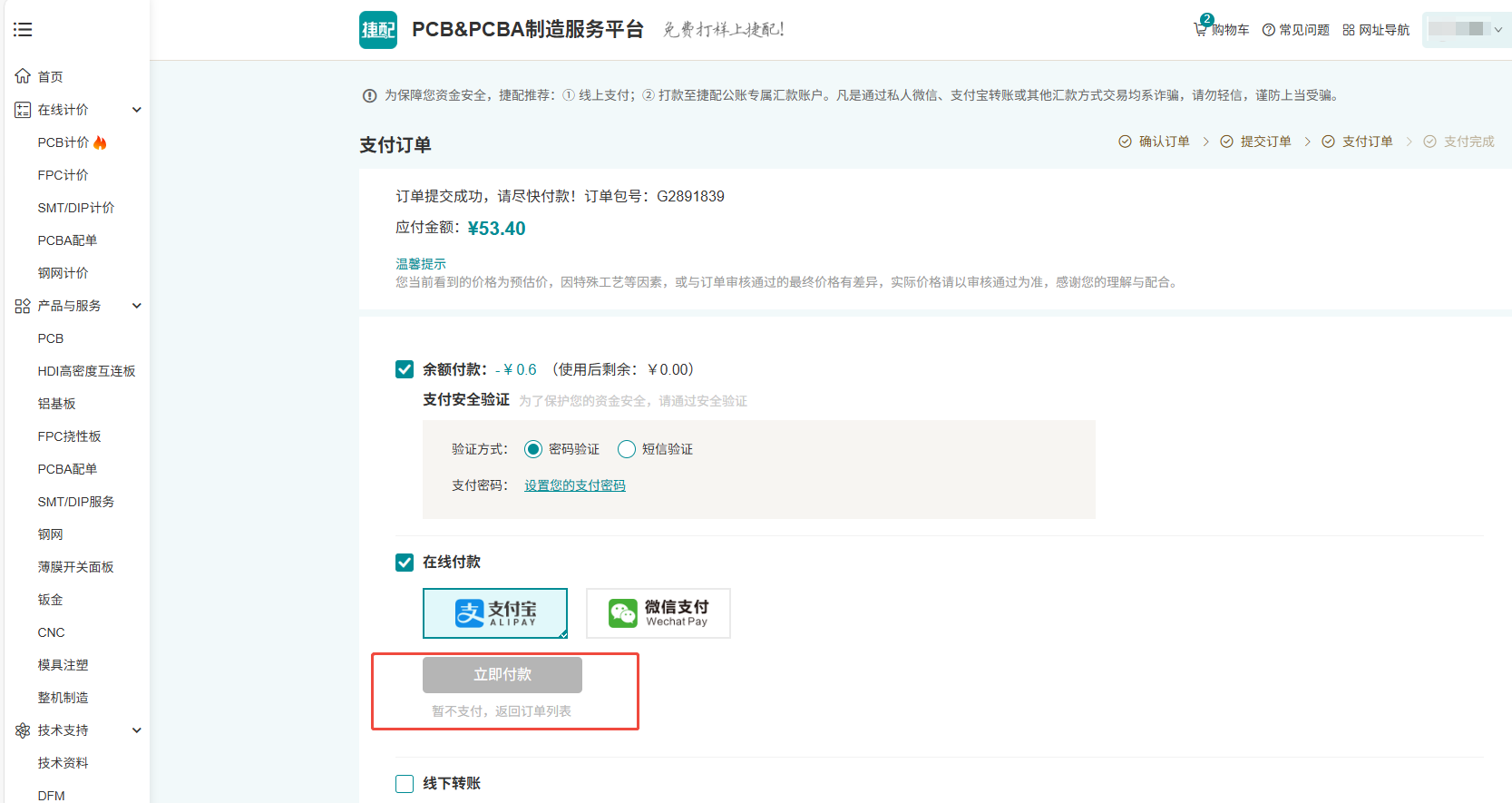This screenshot has height=803, width=1512.
Task: Go to 首页 home in sidebar
Action: click(x=50, y=77)
